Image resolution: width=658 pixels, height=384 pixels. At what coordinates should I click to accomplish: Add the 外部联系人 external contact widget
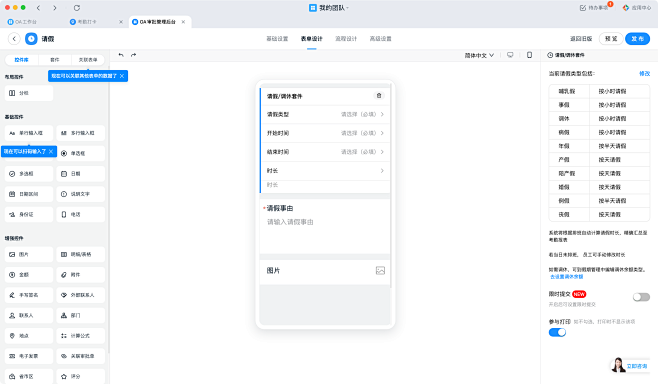tap(81, 295)
